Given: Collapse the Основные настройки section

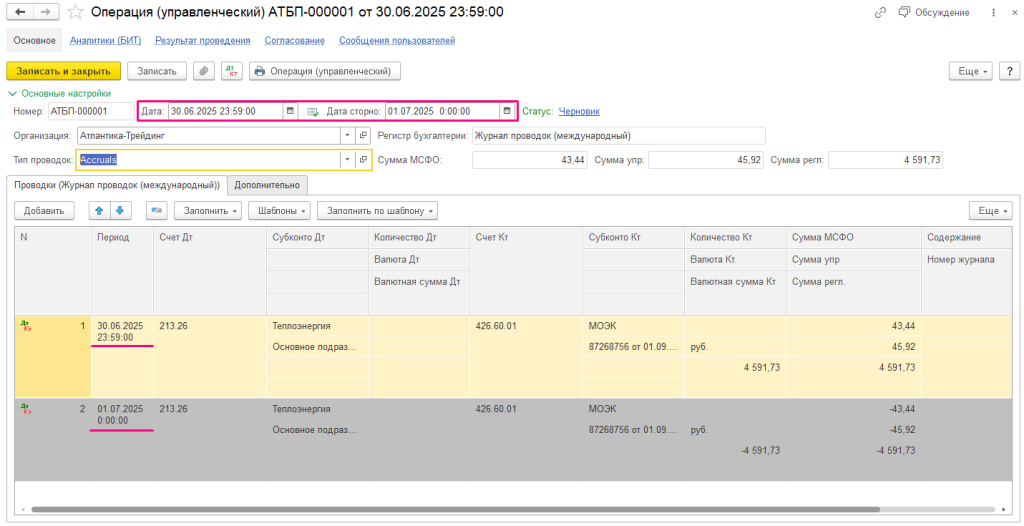Looking at the screenshot, I should [x=12, y=93].
